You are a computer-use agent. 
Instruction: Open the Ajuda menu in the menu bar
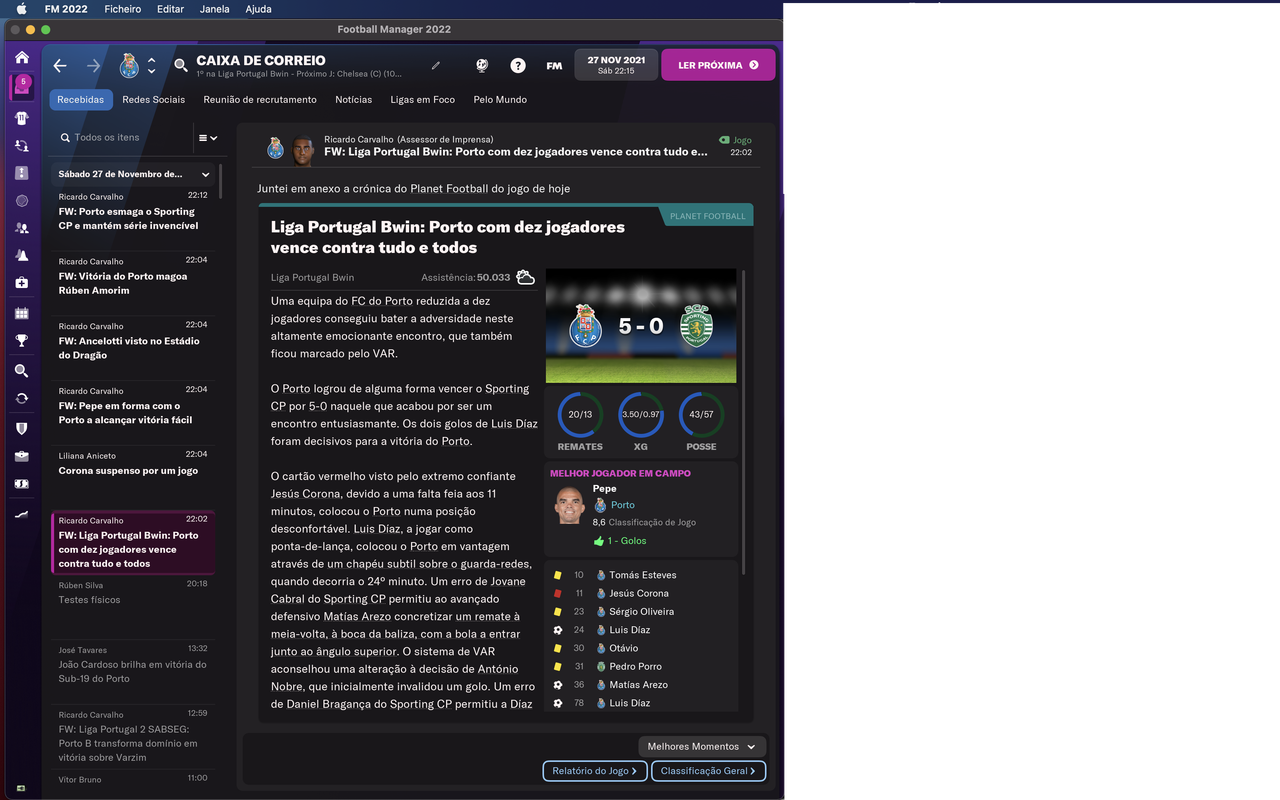click(x=258, y=9)
